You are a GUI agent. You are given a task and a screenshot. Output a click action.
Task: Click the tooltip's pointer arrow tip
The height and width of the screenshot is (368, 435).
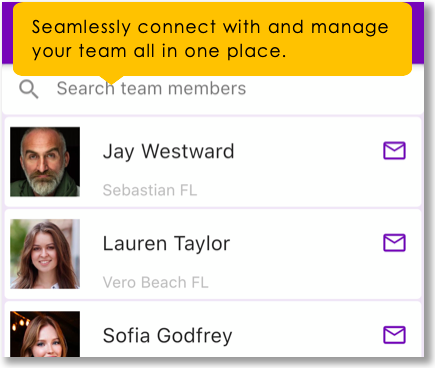112,82
